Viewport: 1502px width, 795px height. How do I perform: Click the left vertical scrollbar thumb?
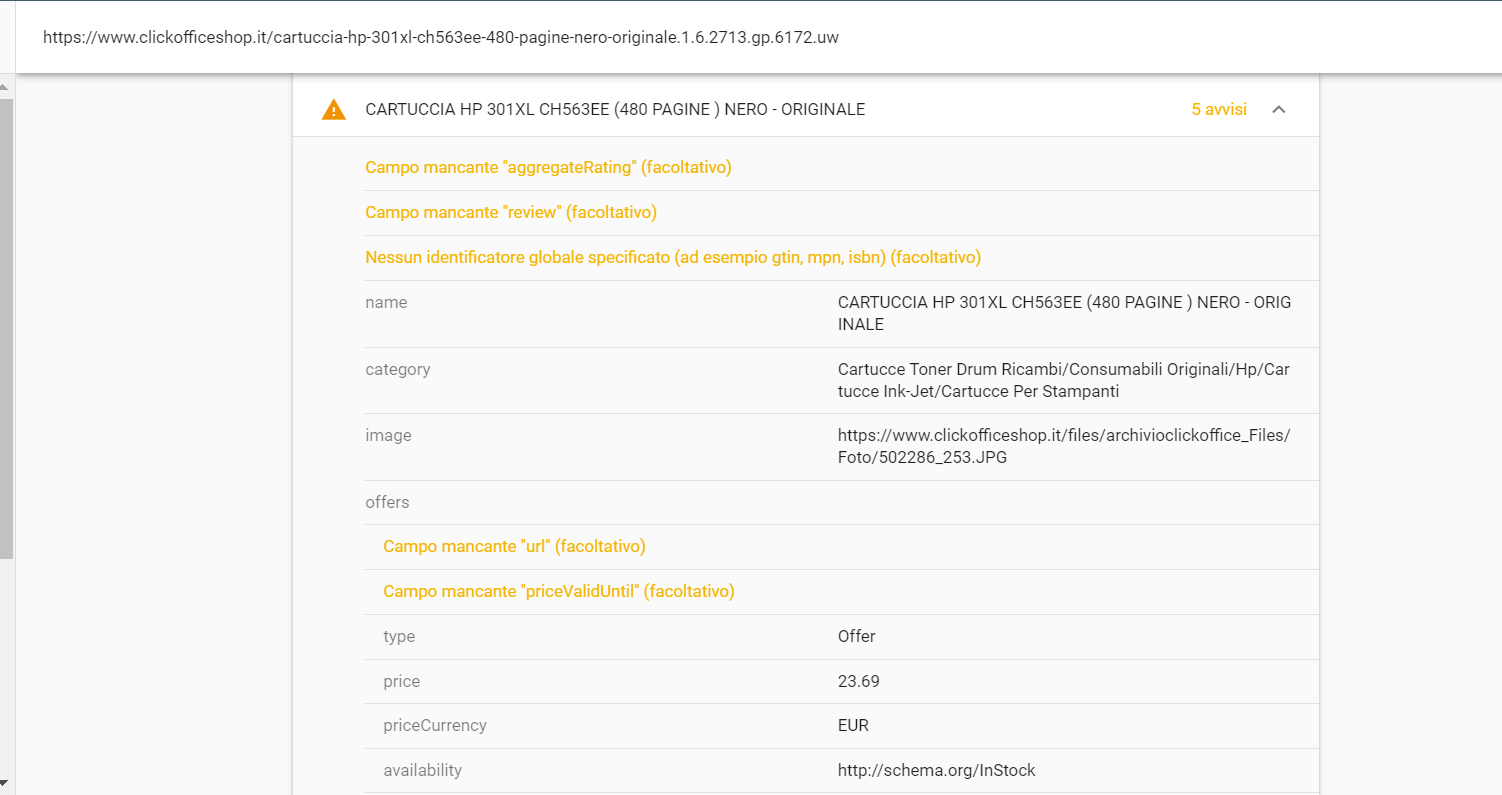tap(5, 329)
